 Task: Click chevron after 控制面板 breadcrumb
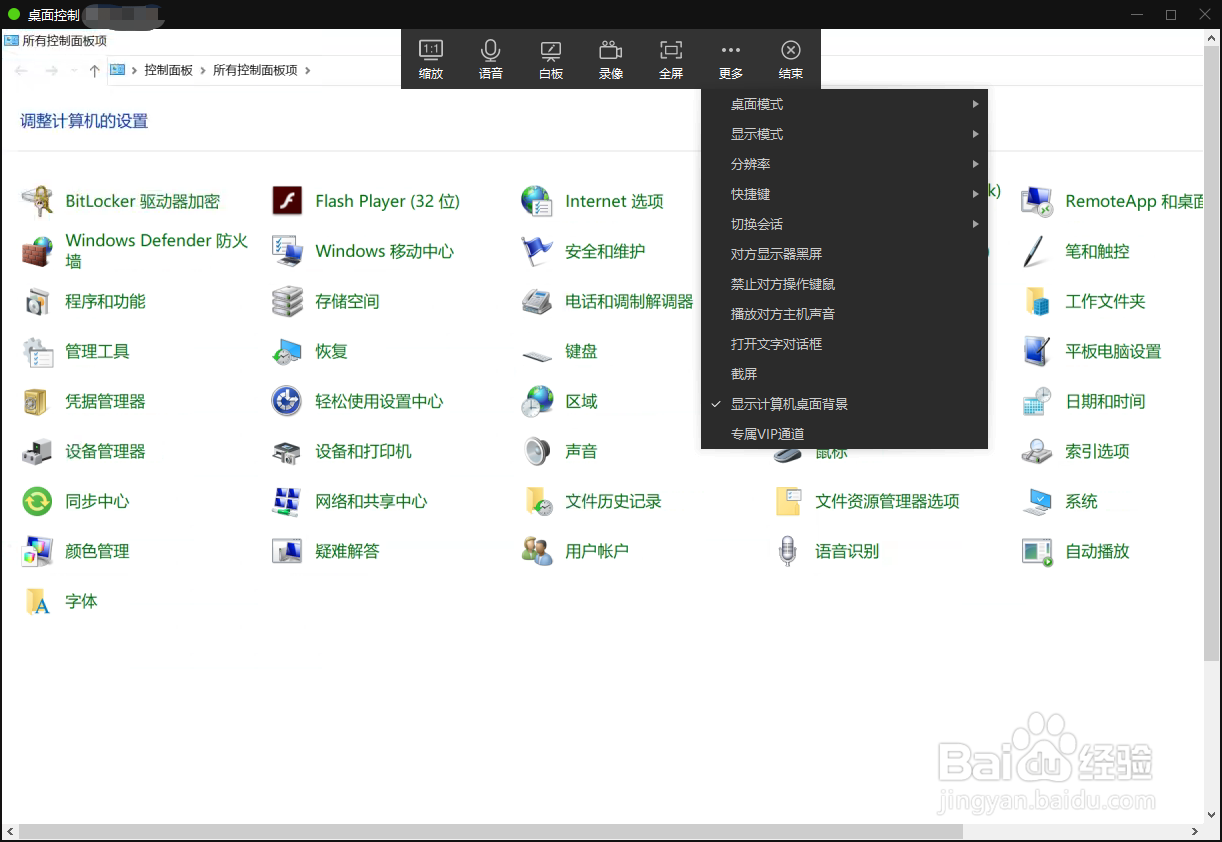(x=203, y=70)
